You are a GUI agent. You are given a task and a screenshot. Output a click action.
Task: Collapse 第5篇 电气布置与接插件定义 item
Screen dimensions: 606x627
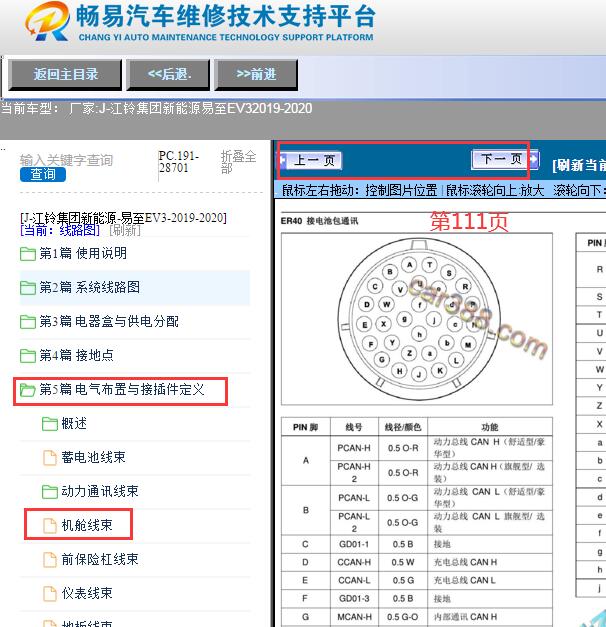(x=122, y=390)
